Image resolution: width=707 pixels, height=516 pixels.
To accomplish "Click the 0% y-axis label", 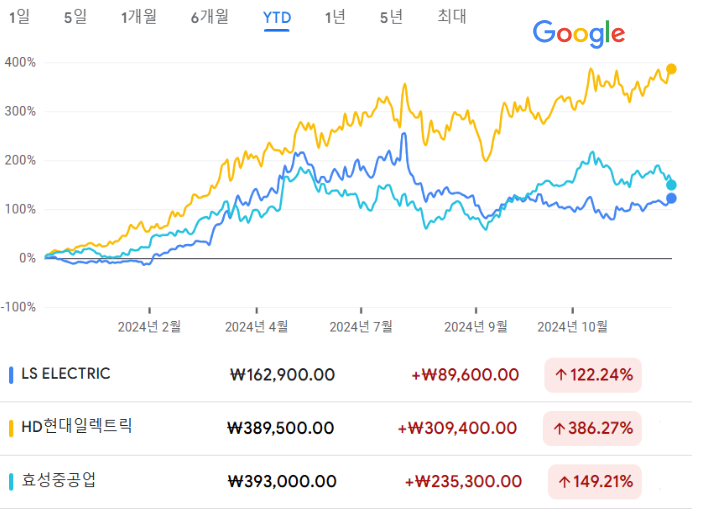I will 28,258.
